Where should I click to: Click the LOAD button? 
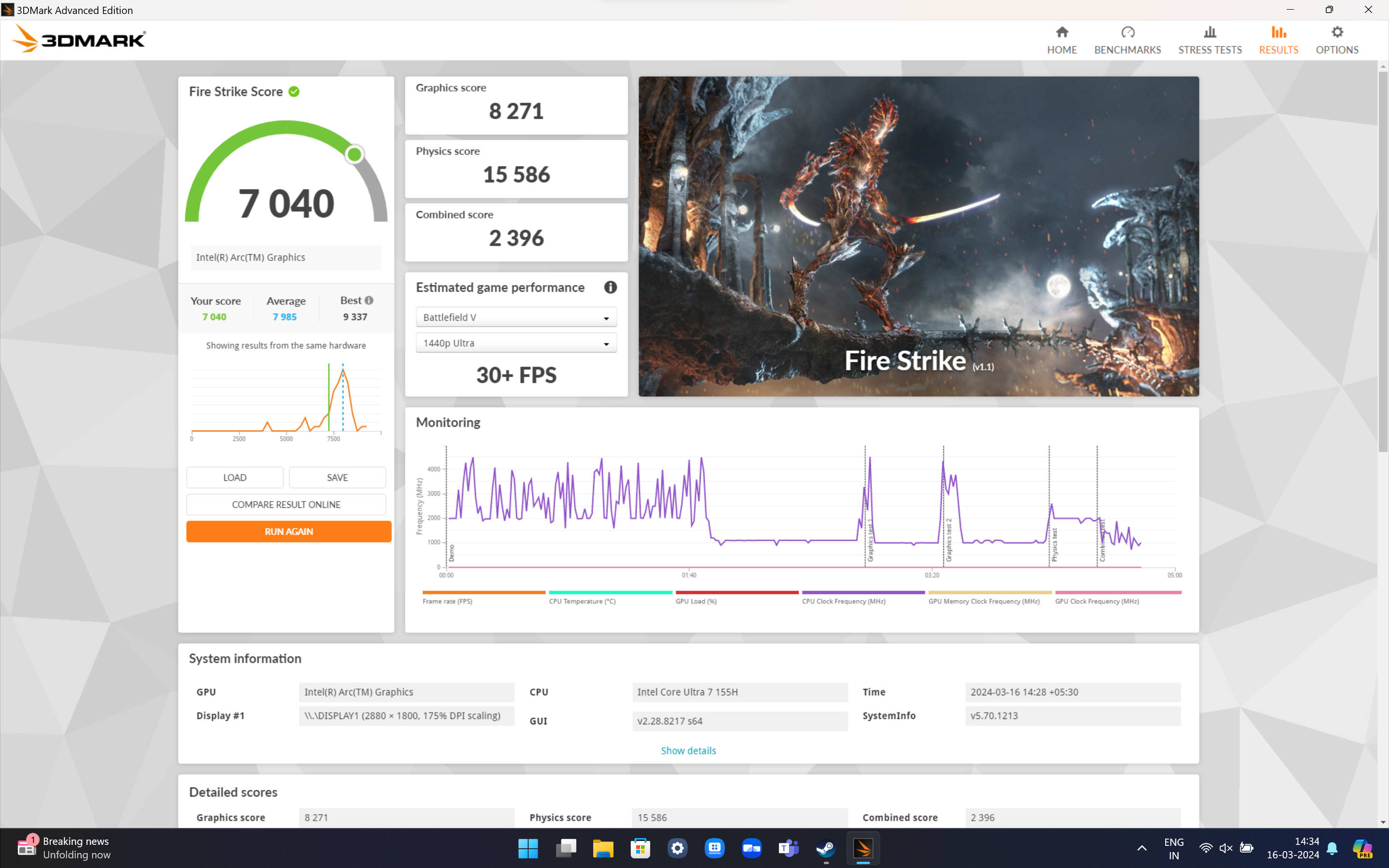[x=235, y=477]
